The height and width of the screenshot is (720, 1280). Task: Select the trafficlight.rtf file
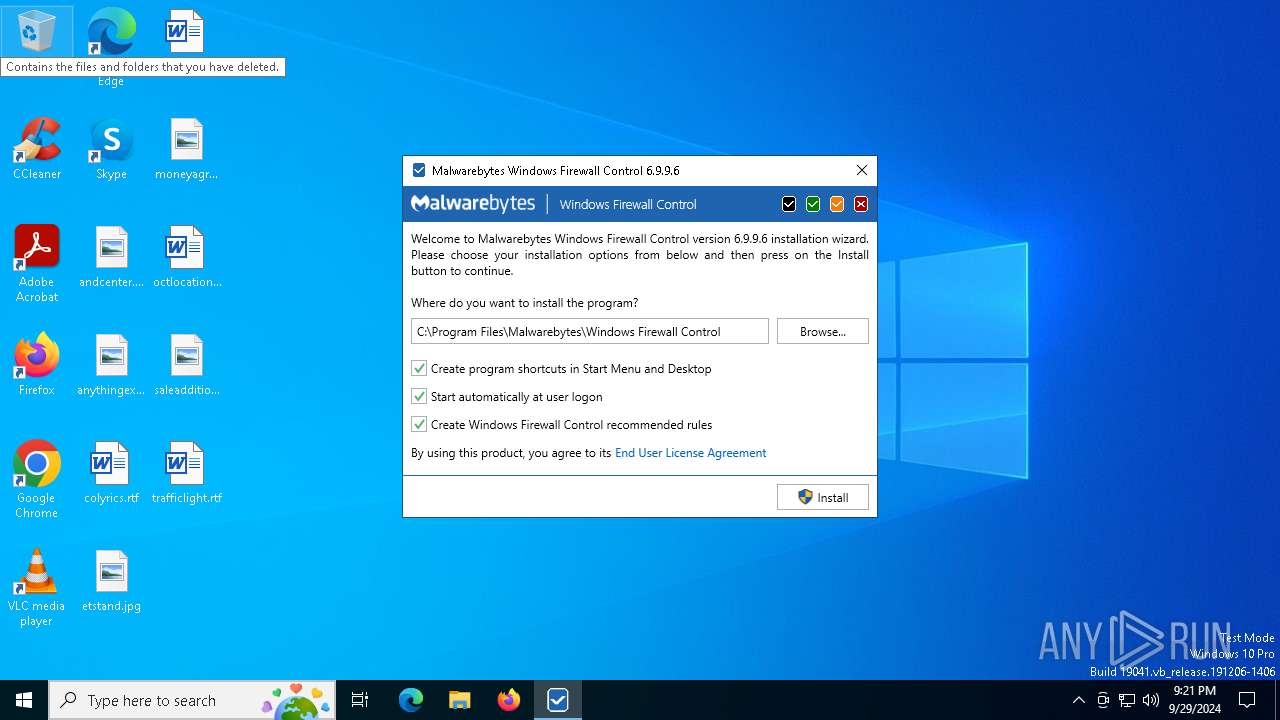pyautogui.click(x=186, y=473)
